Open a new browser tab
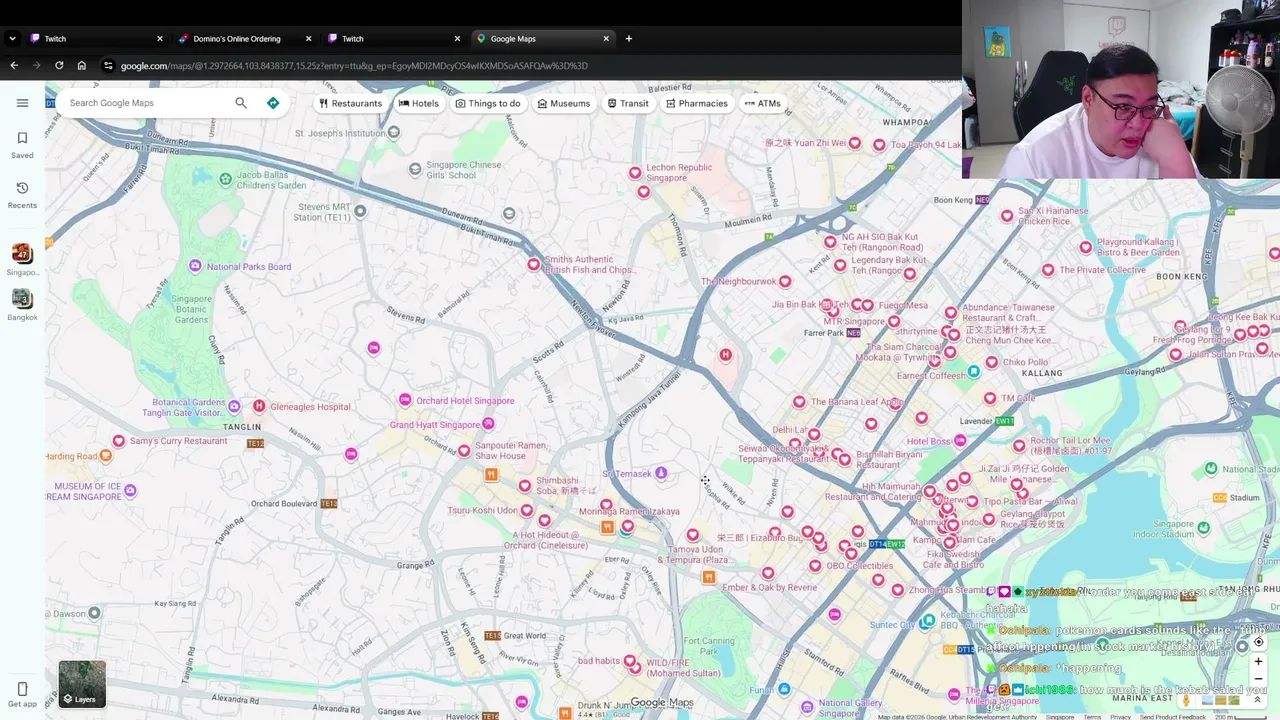This screenshot has height=720, width=1280. tap(629, 38)
